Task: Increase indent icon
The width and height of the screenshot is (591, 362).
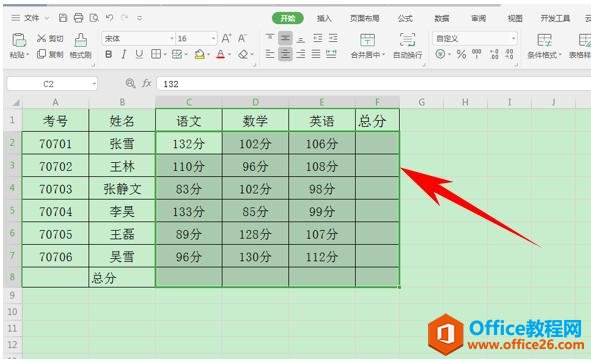Action: pyautogui.click(x=333, y=38)
